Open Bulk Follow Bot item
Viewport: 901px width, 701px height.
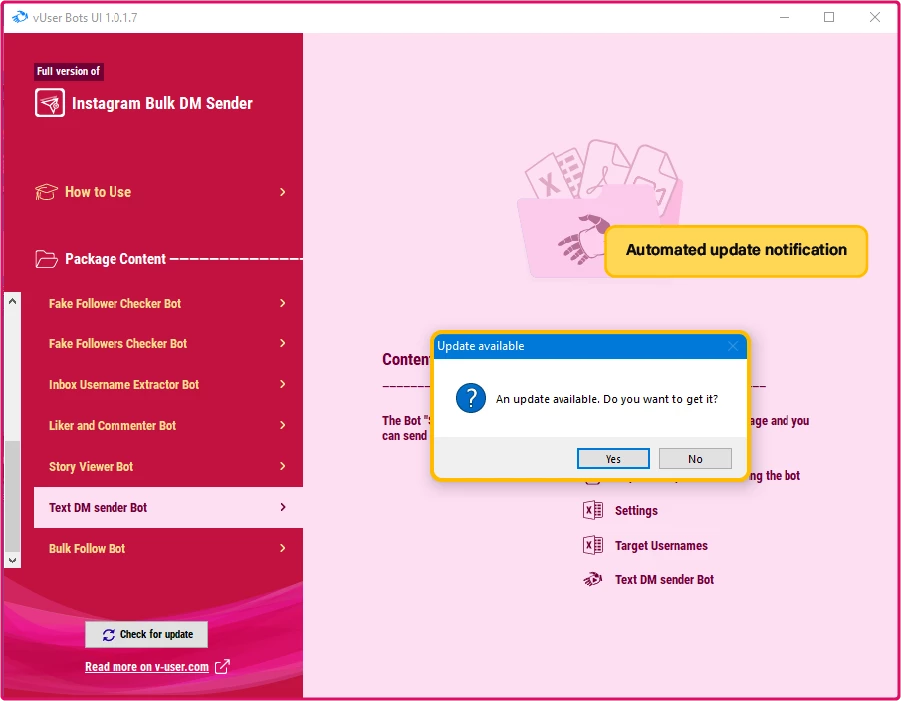click(x=168, y=549)
